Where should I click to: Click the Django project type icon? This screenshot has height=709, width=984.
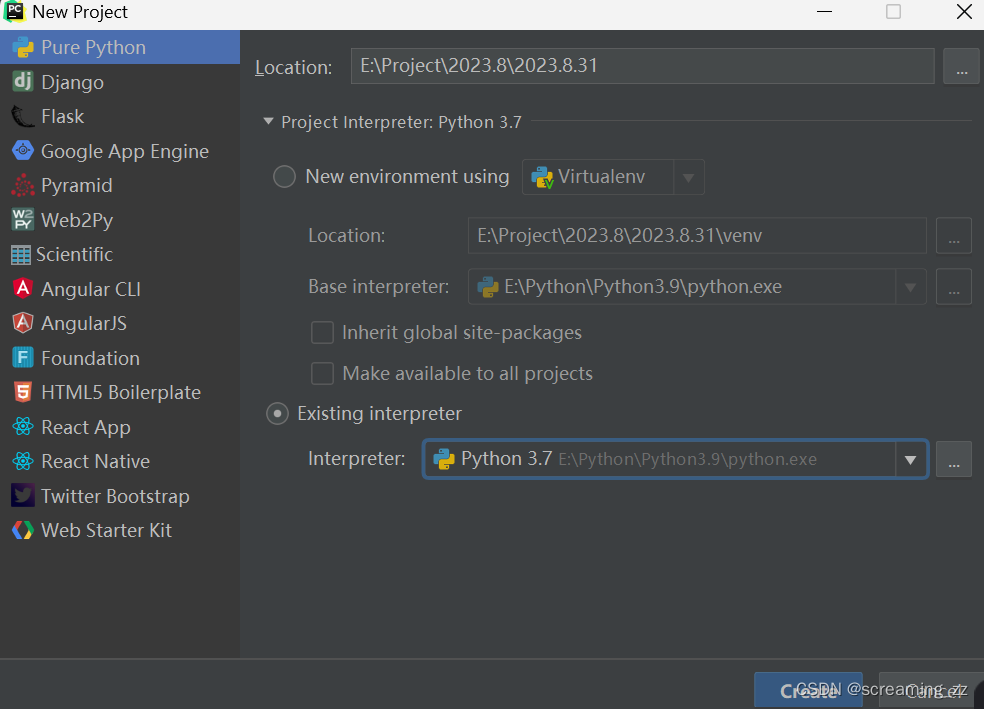(23, 82)
